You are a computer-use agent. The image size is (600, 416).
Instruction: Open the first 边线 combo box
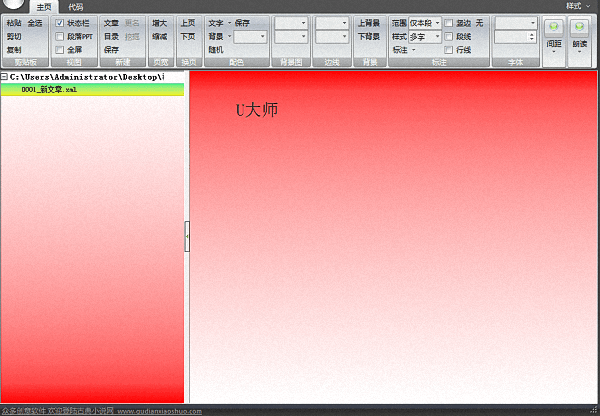pos(332,23)
